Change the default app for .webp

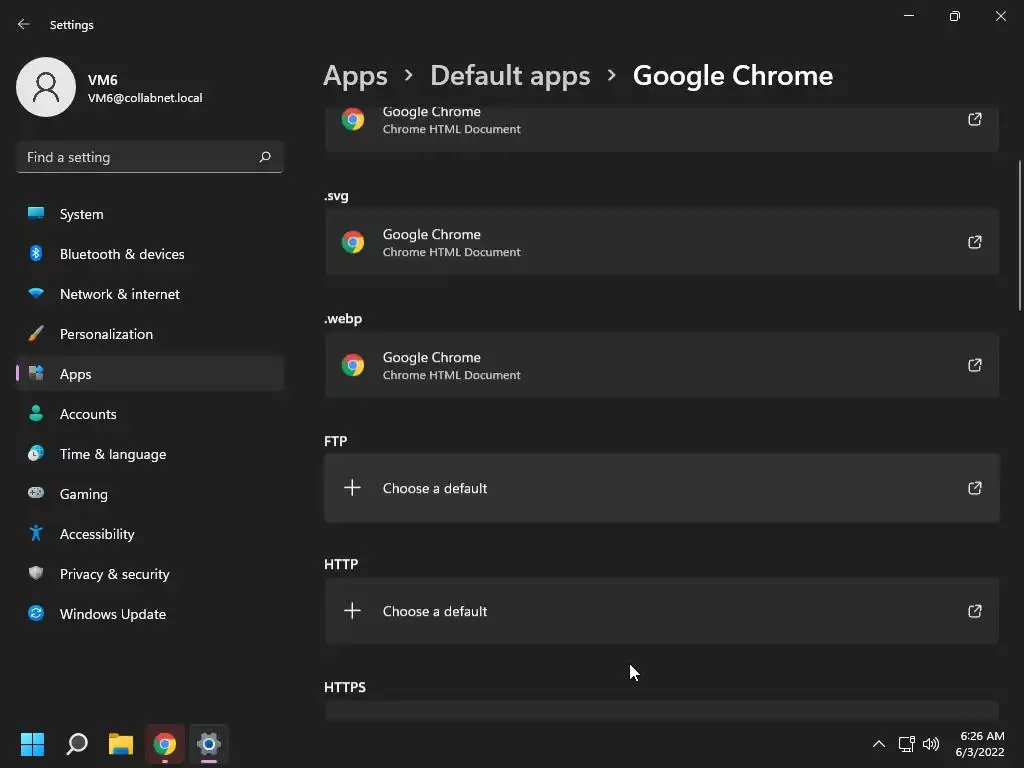(x=660, y=365)
